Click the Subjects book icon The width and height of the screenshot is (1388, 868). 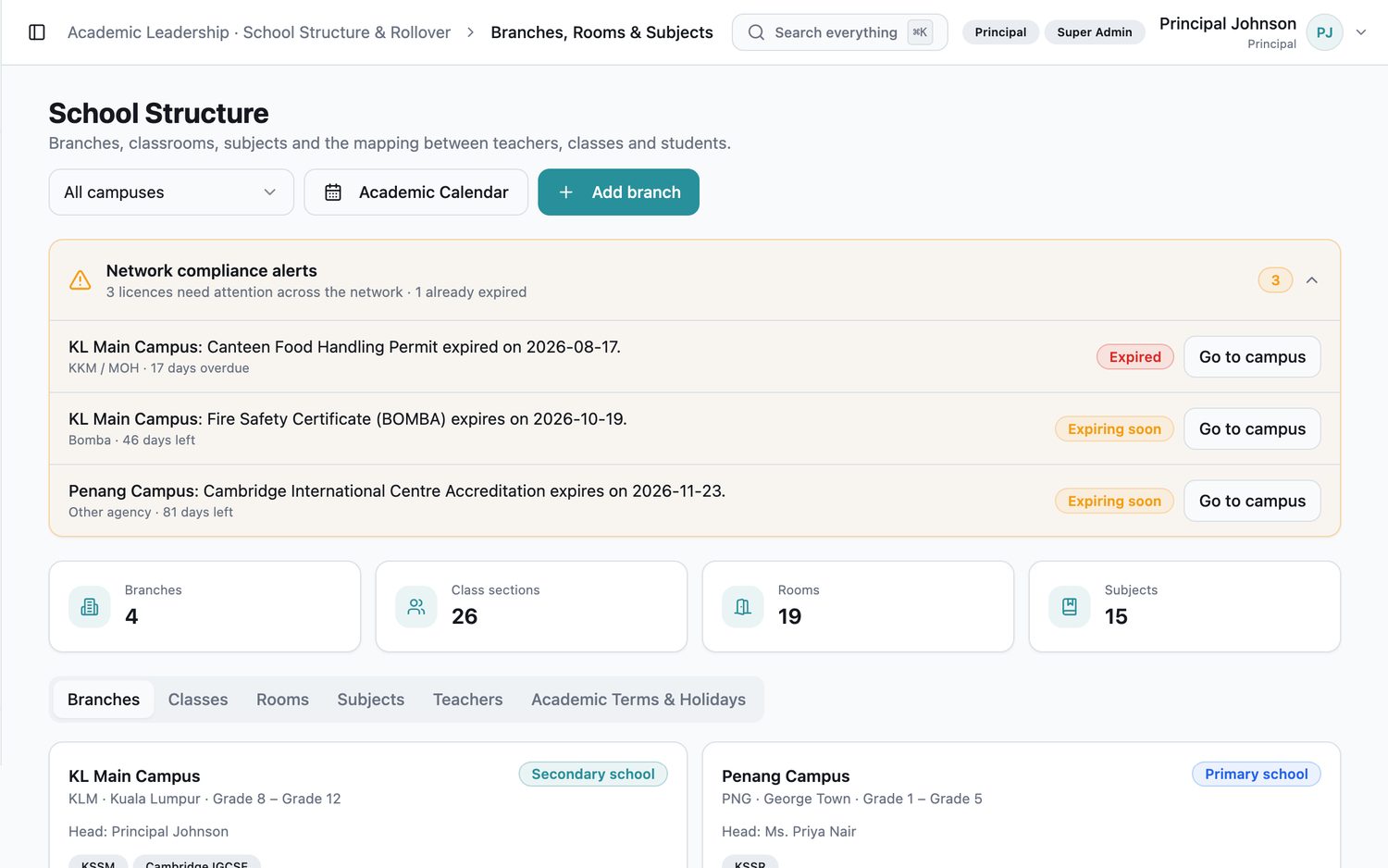[1070, 607]
